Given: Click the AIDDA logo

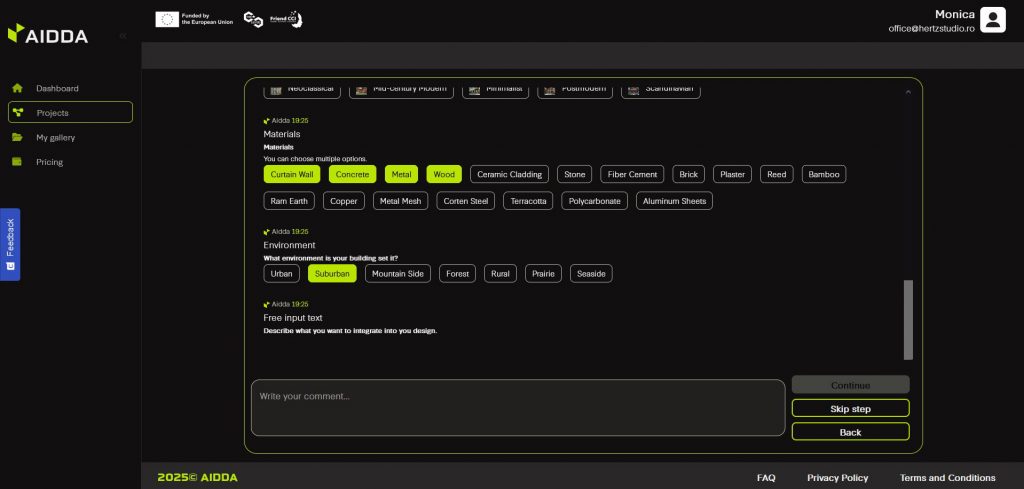Looking at the screenshot, I should click(48, 35).
